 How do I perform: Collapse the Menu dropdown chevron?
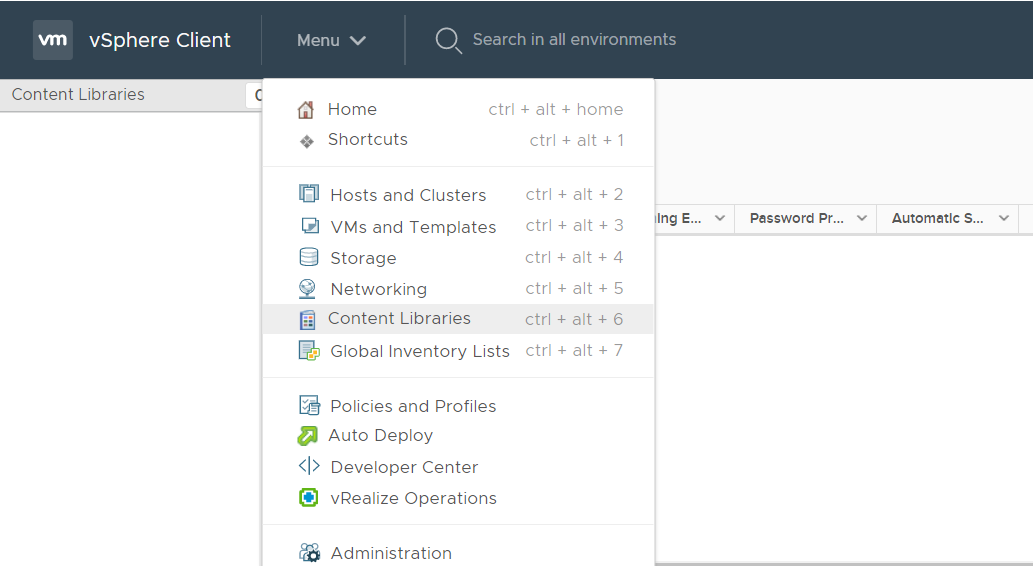pyautogui.click(x=358, y=41)
